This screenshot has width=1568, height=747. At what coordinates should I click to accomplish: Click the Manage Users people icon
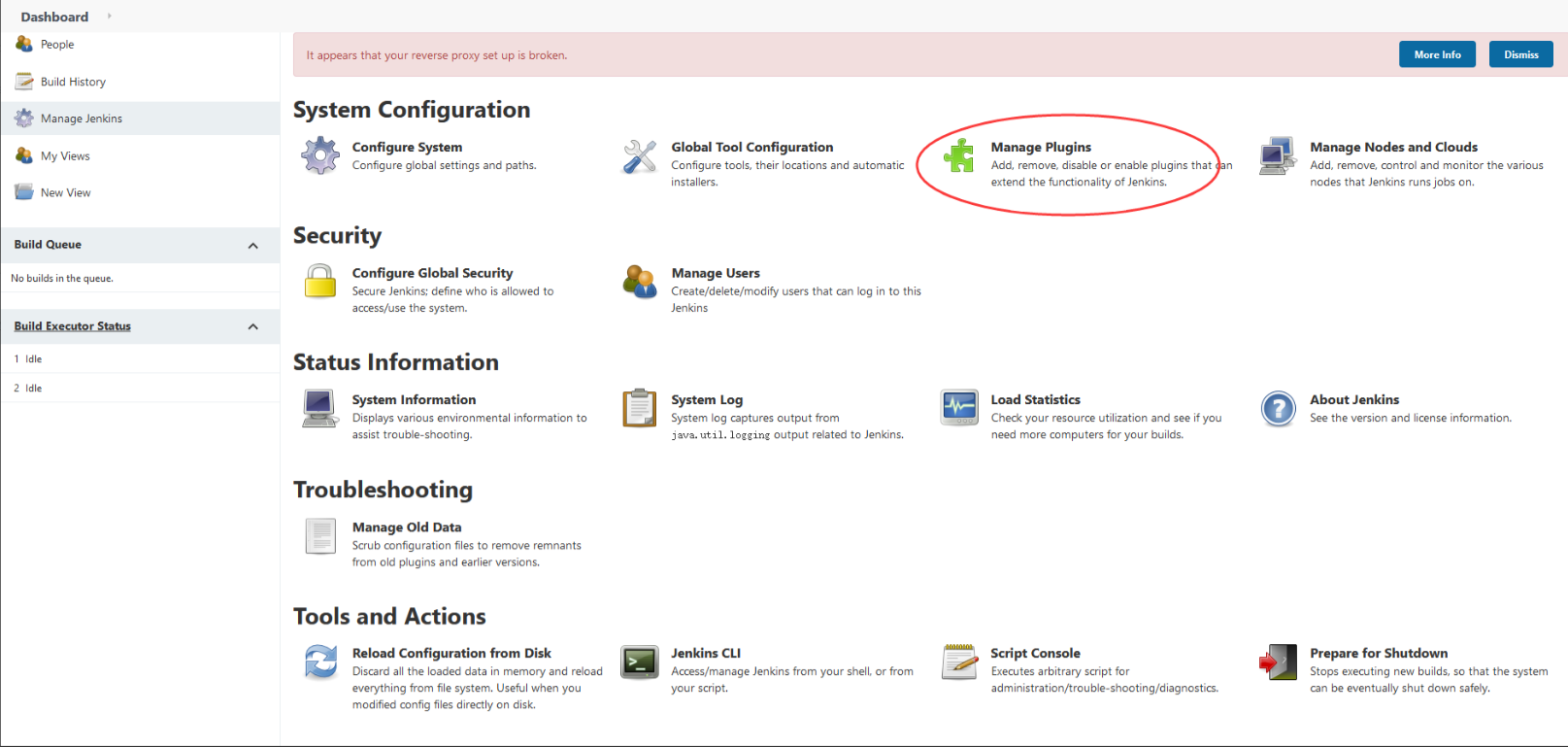pyautogui.click(x=640, y=282)
